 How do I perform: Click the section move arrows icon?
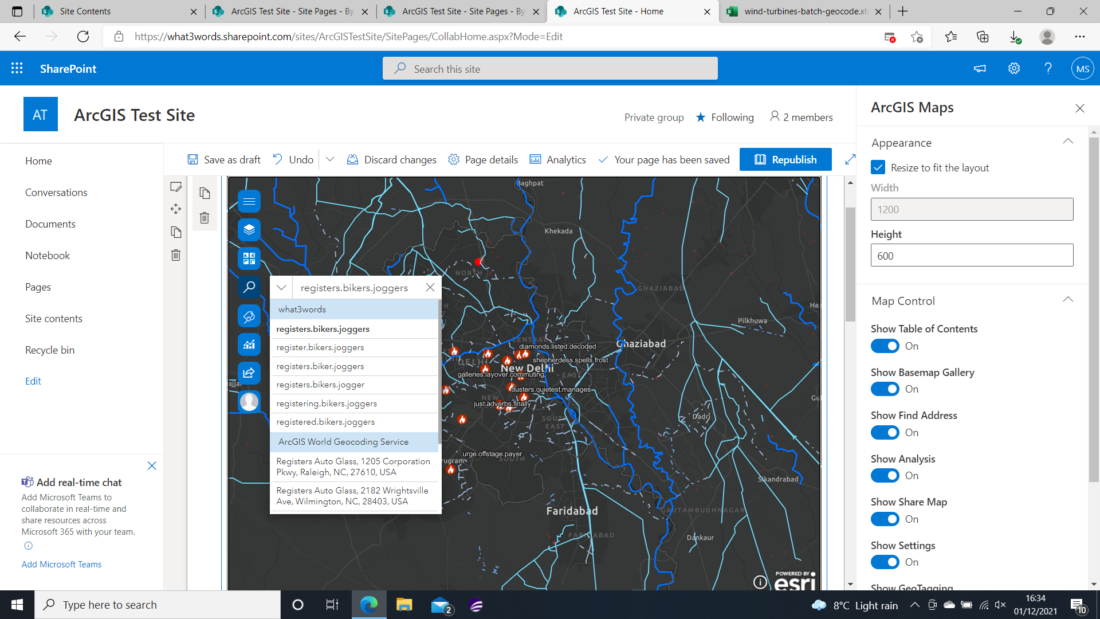175,209
